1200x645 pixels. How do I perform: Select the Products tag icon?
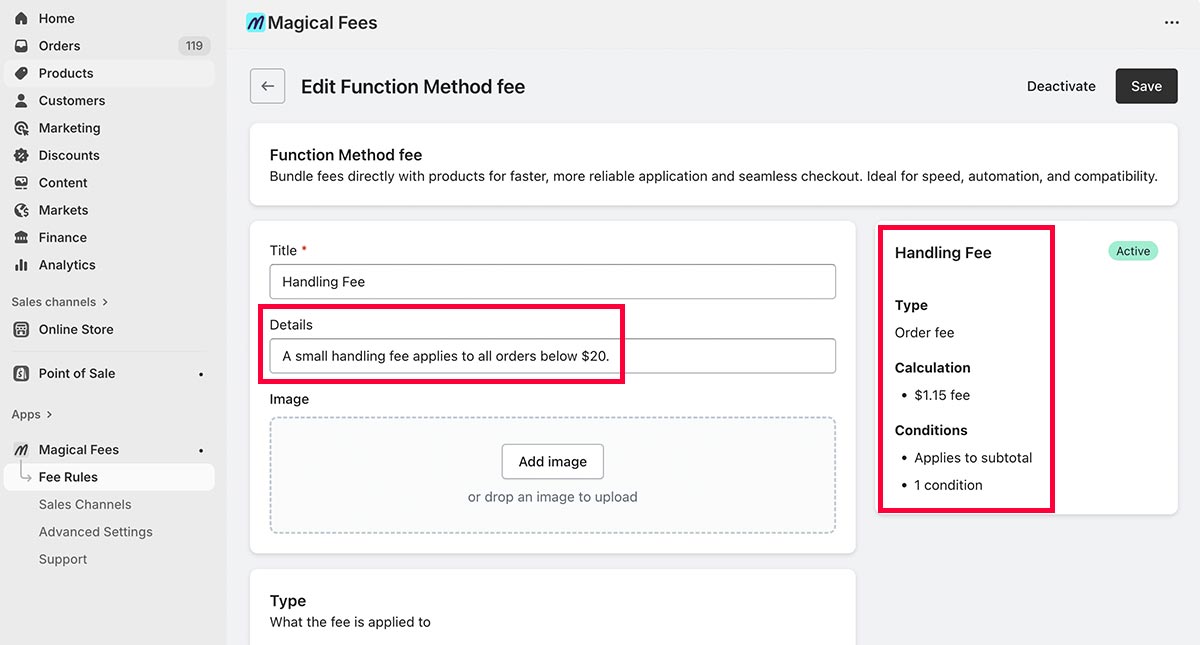(x=21, y=73)
